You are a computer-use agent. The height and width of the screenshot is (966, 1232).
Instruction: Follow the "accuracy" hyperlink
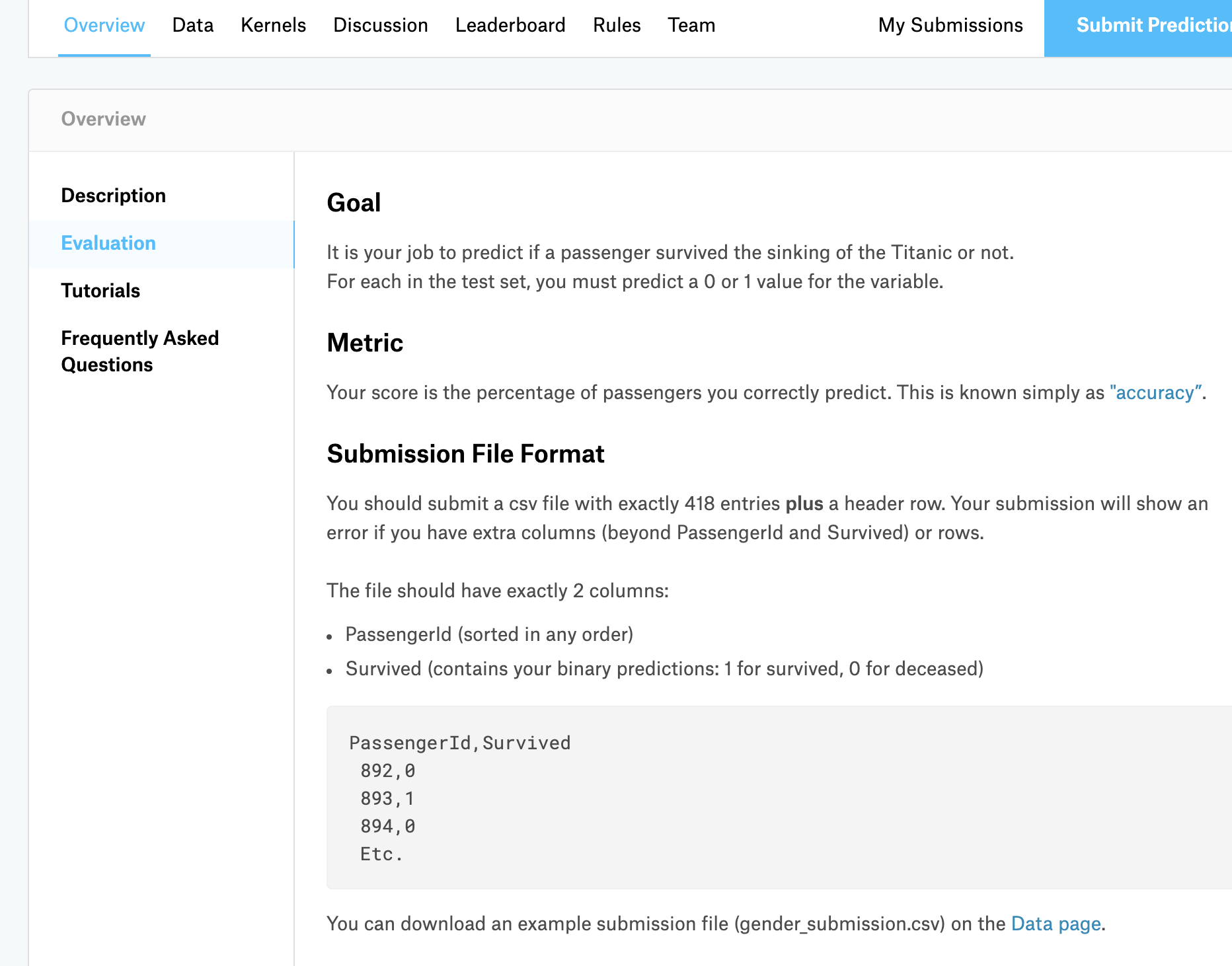1156,392
